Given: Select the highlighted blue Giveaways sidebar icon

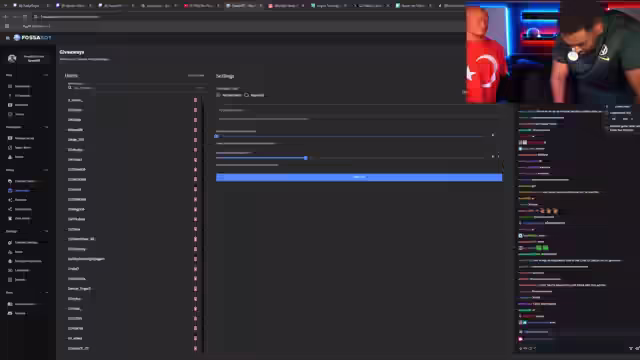Looking at the screenshot, I should (x=10, y=191).
